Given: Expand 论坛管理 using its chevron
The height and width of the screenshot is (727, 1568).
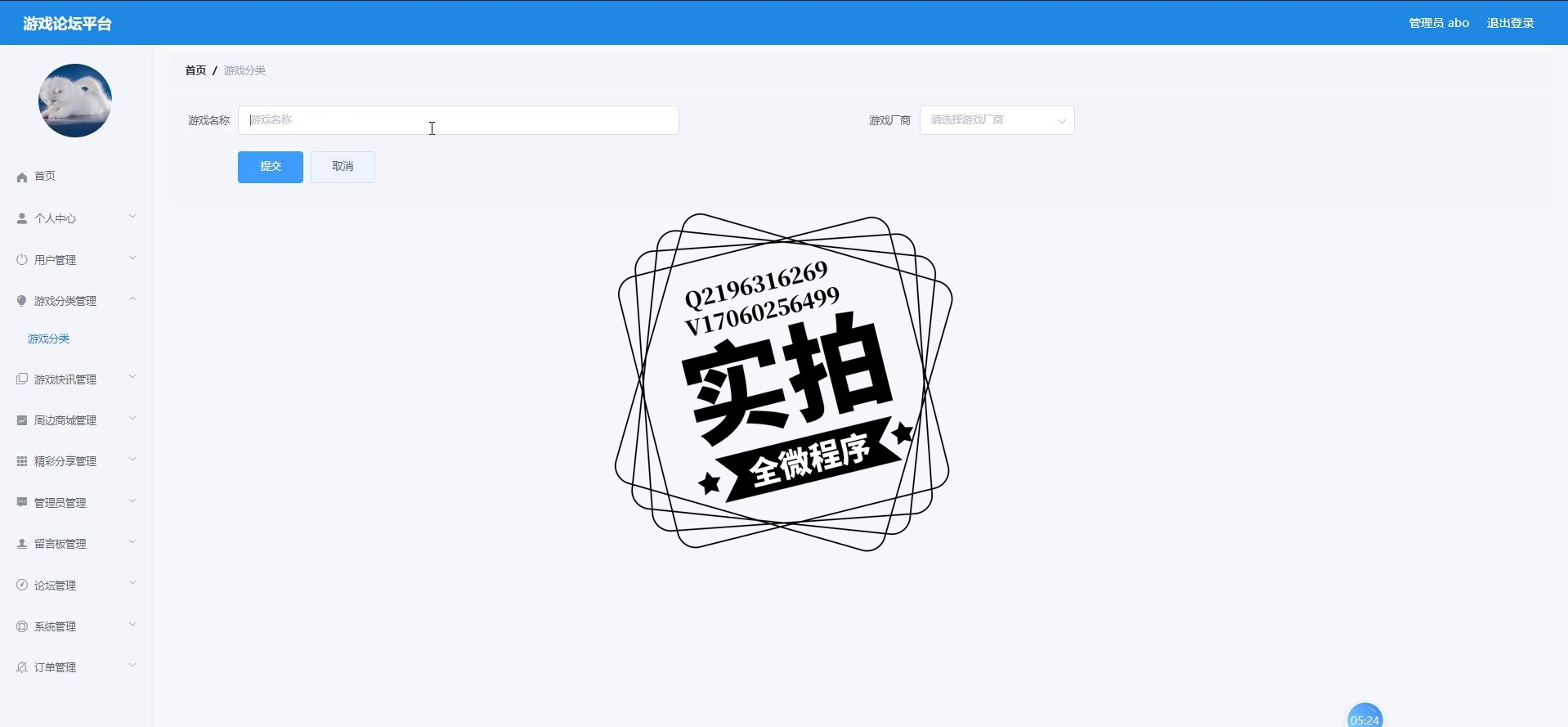Looking at the screenshot, I should tap(132, 583).
